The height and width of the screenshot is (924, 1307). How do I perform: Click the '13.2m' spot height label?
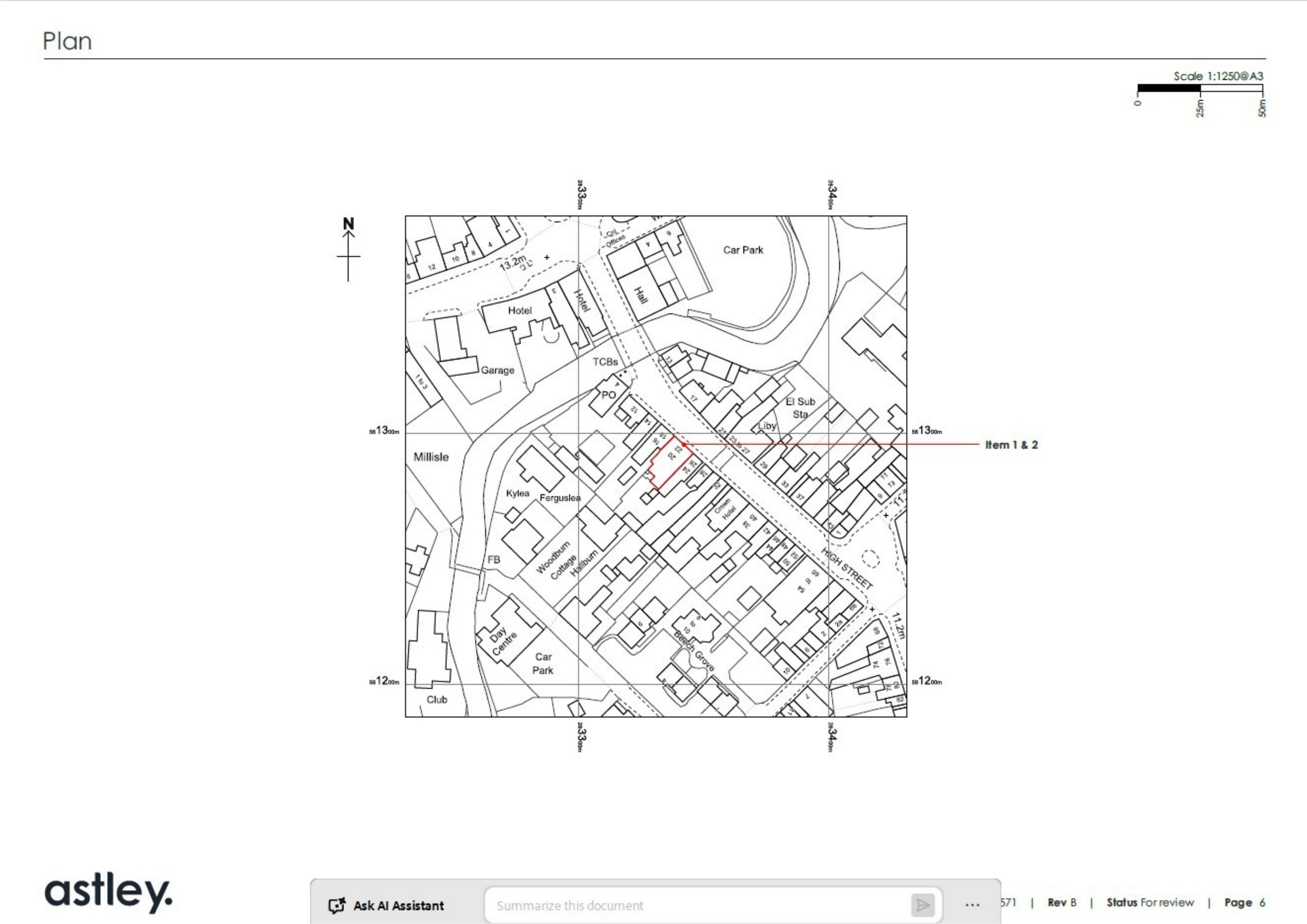(x=512, y=263)
